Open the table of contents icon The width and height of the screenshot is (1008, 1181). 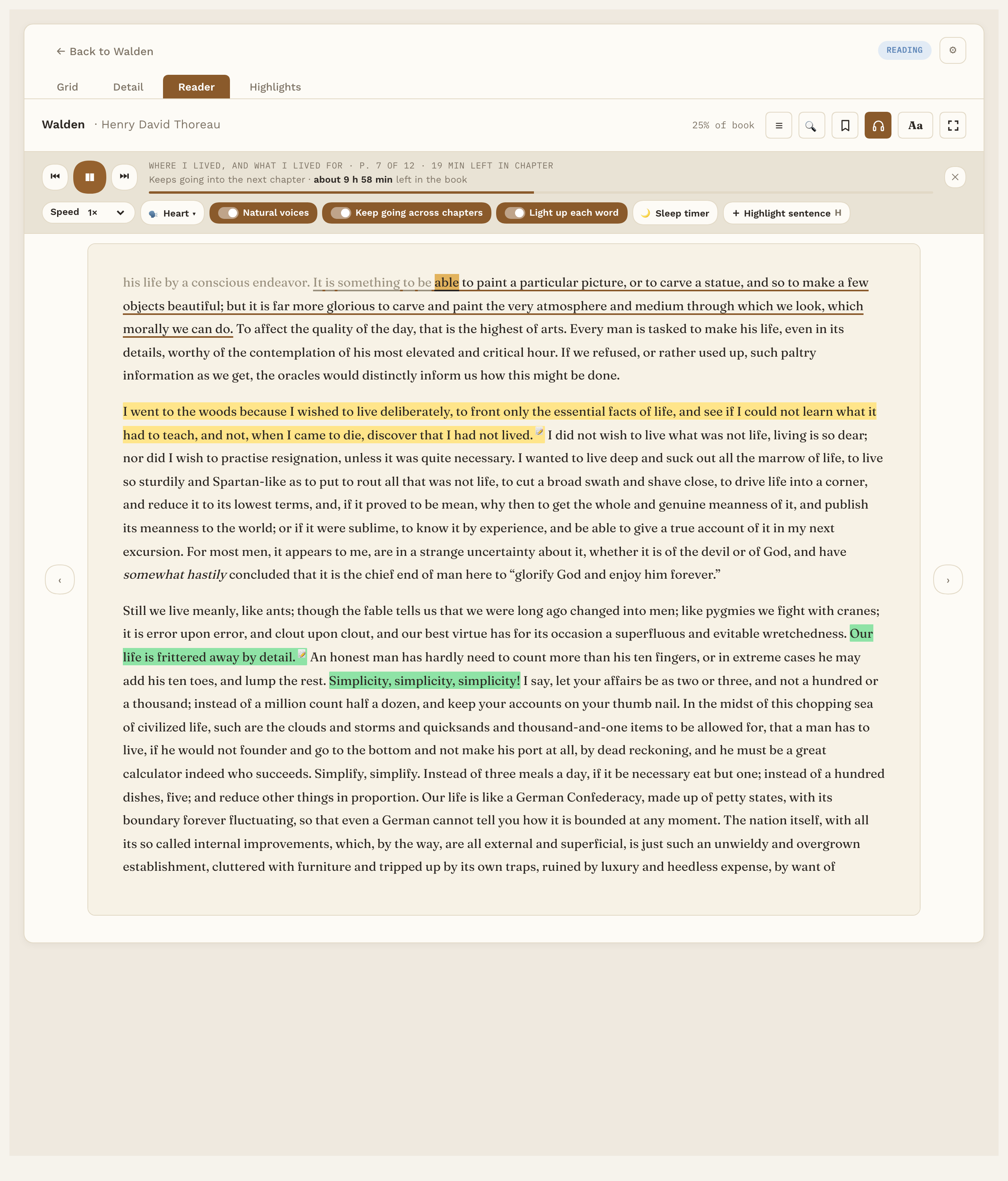tap(778, 126)
